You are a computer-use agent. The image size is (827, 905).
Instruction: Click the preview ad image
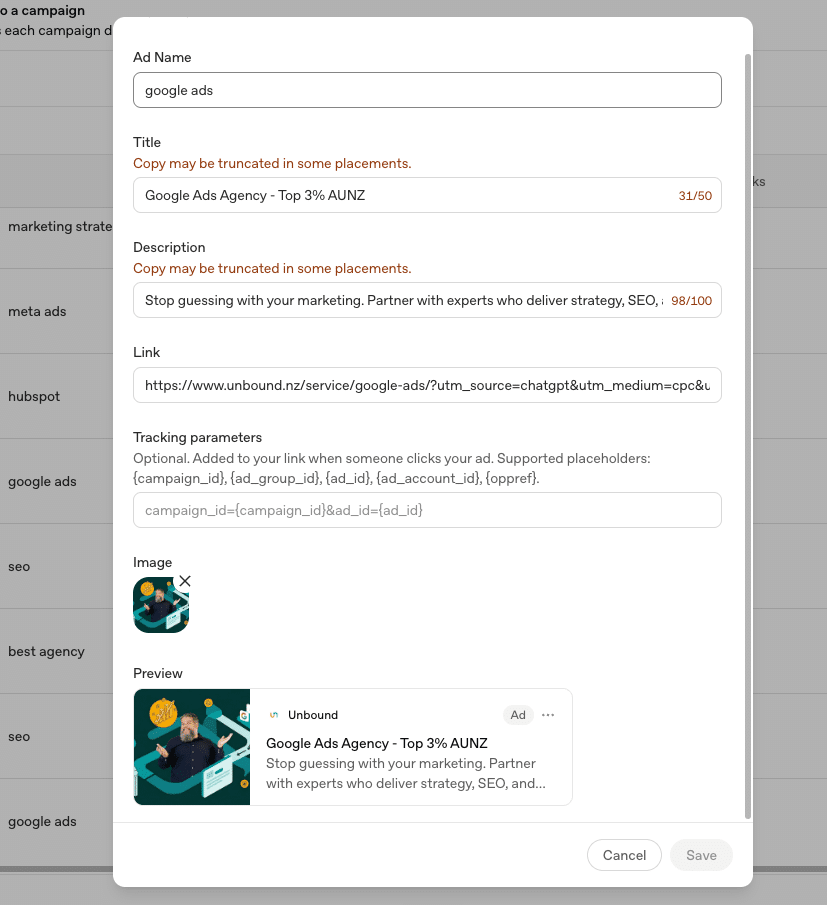[x=192, y=747]
